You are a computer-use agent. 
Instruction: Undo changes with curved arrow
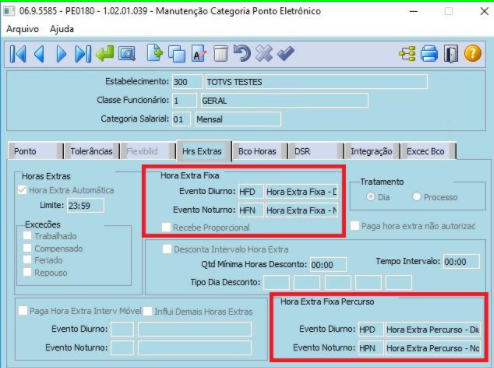[242, 54]
